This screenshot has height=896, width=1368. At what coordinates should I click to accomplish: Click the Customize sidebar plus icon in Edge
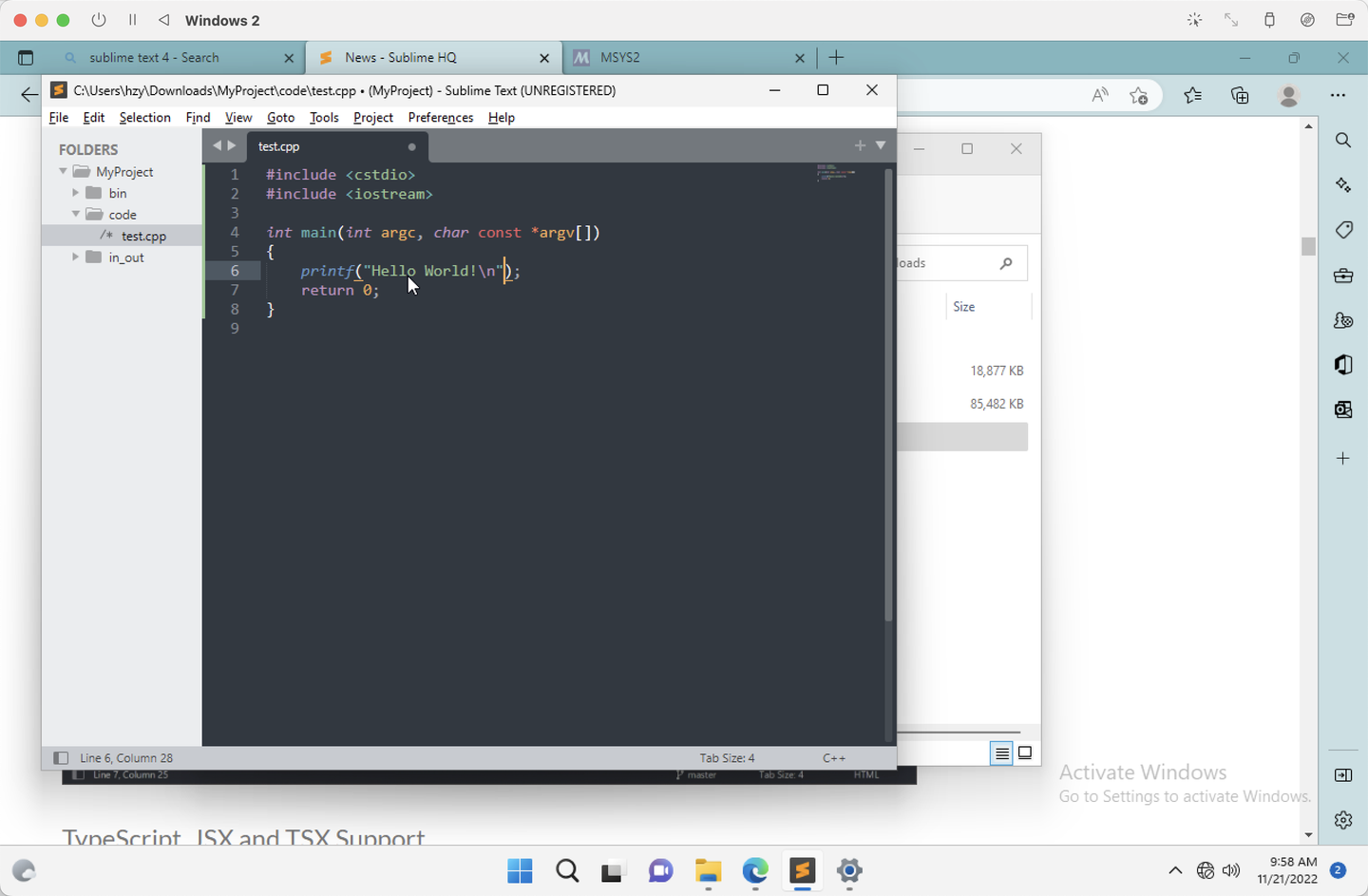pyautogui.click(x=1342, y=457)
